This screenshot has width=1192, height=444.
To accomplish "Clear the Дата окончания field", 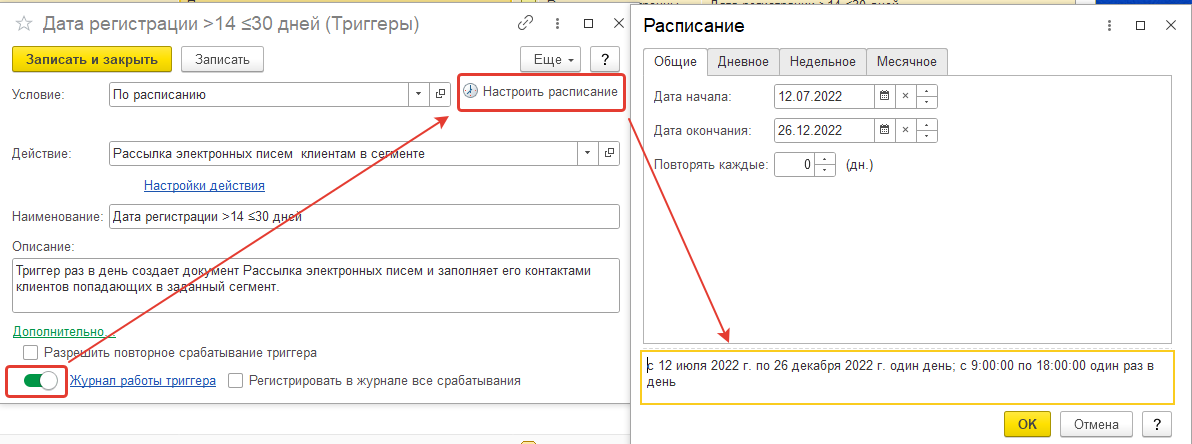I will coord(905,130).
